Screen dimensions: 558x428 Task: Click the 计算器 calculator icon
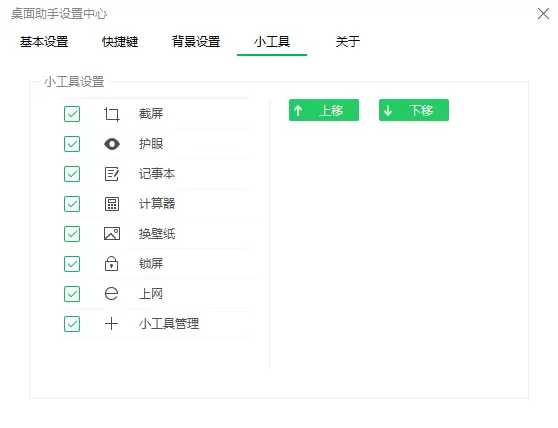tap(112, 204)
